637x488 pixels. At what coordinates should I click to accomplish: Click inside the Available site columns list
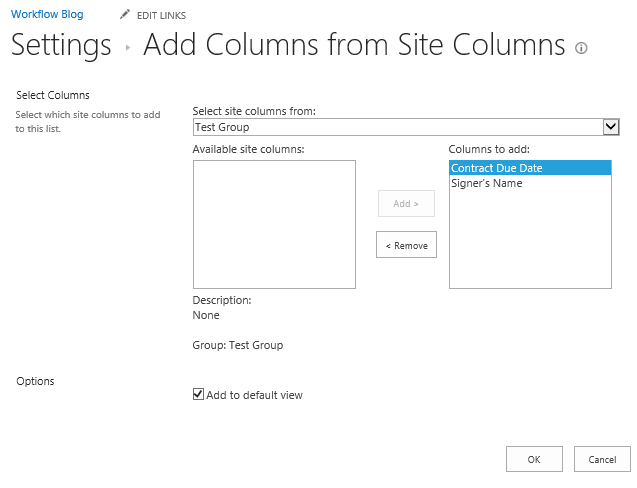pos(274,224)
